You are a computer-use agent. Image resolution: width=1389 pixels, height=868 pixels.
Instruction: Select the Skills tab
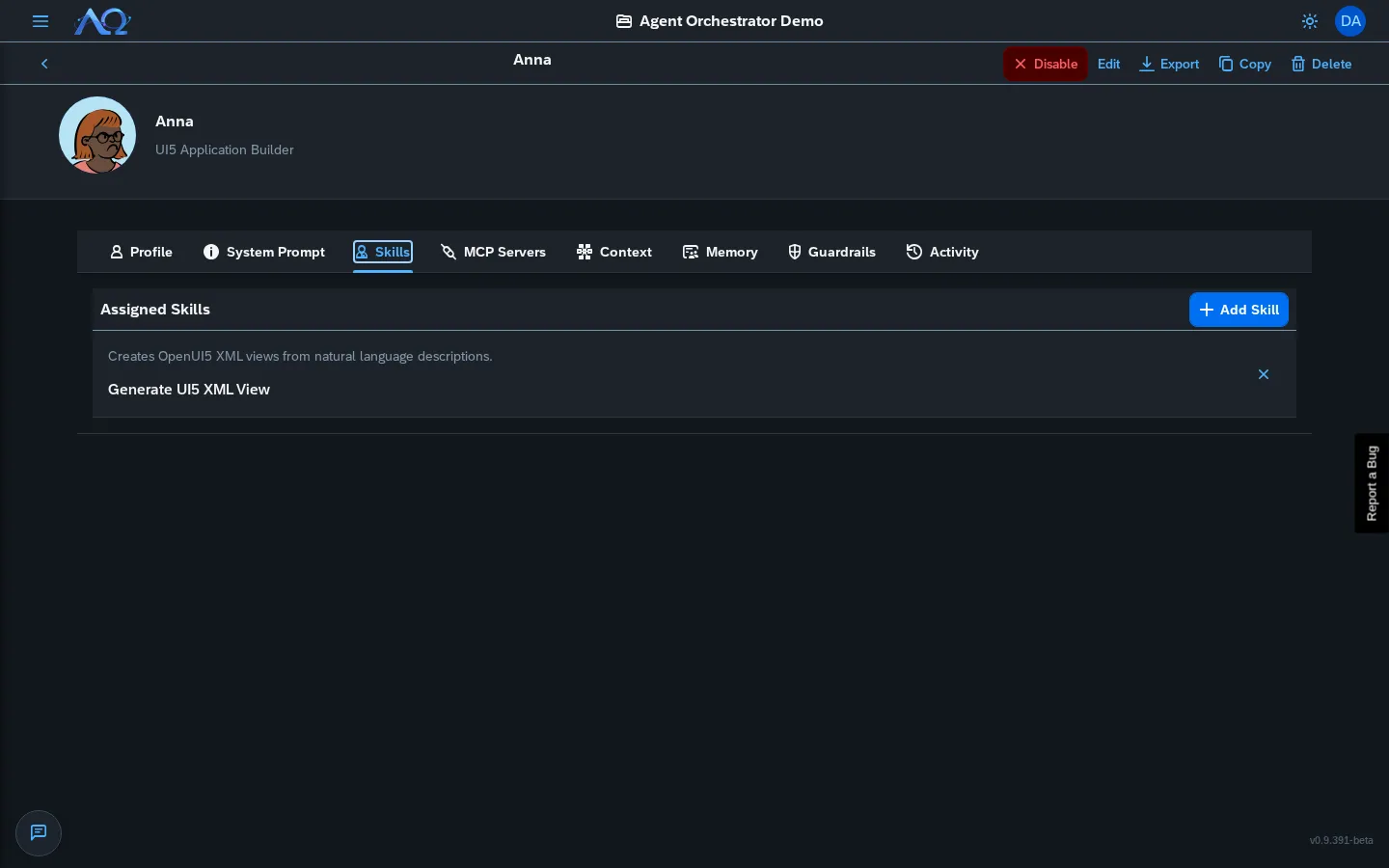383,252
